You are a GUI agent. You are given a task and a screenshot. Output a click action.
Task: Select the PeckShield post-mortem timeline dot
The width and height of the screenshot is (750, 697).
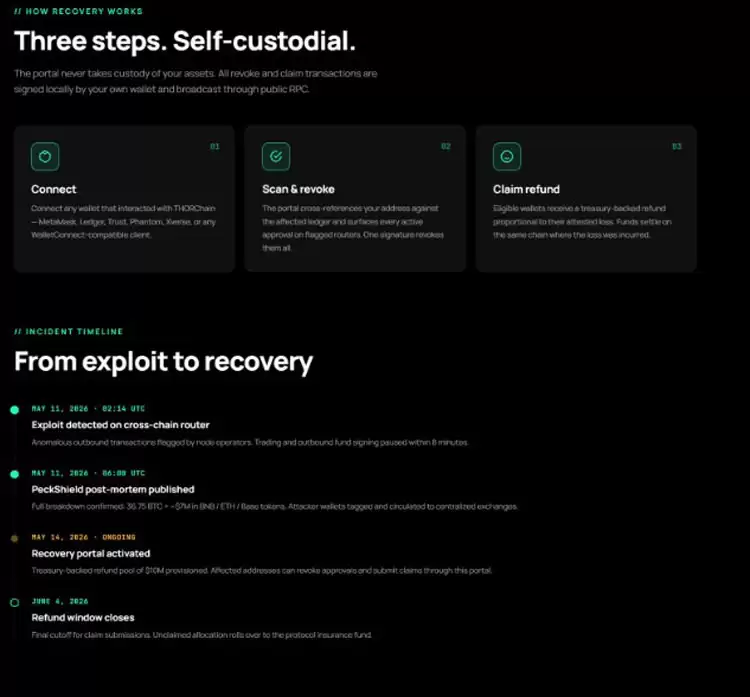coord(15,474)
